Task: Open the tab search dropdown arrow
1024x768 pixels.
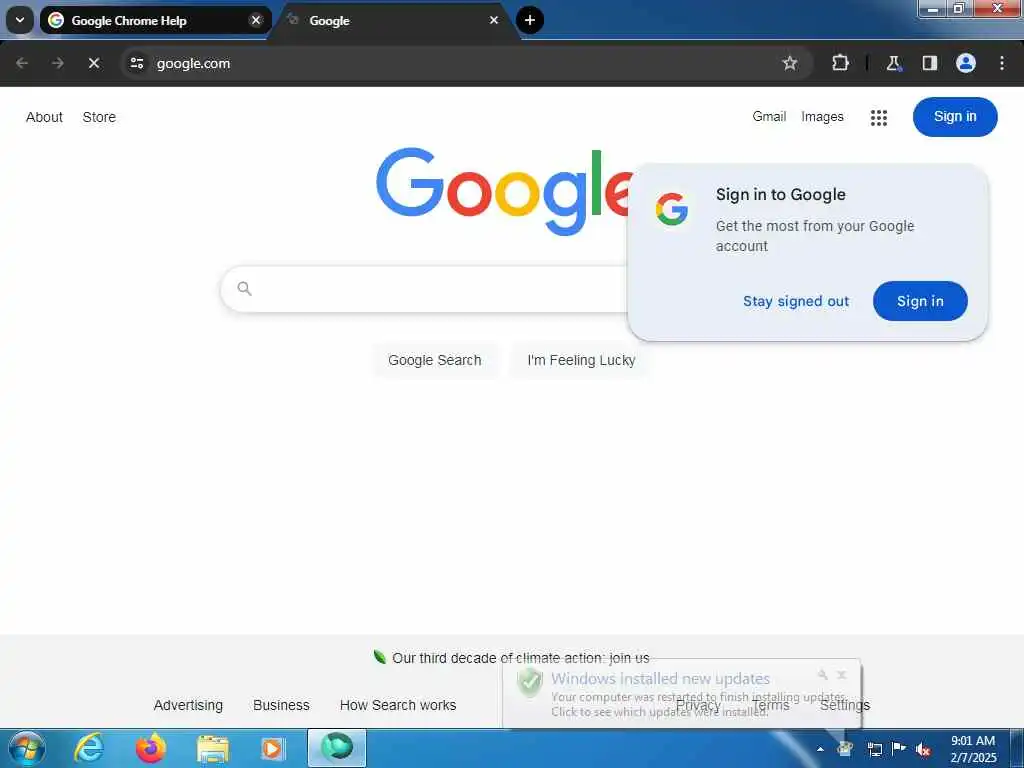Action: pos(20,20)
